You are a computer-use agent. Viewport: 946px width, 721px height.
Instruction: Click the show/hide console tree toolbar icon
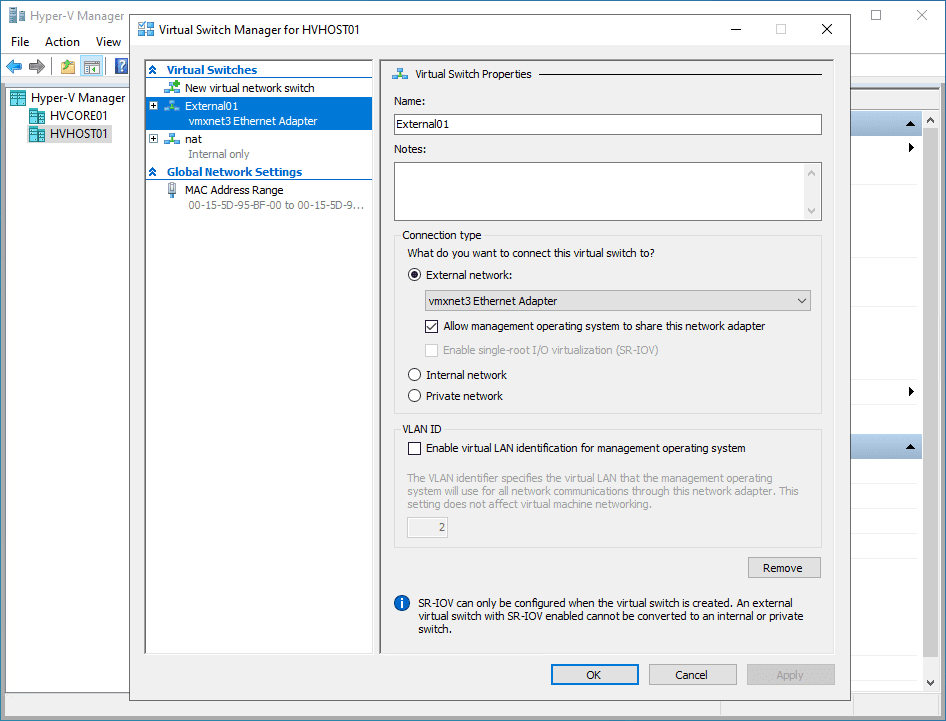tap(92, 66)
